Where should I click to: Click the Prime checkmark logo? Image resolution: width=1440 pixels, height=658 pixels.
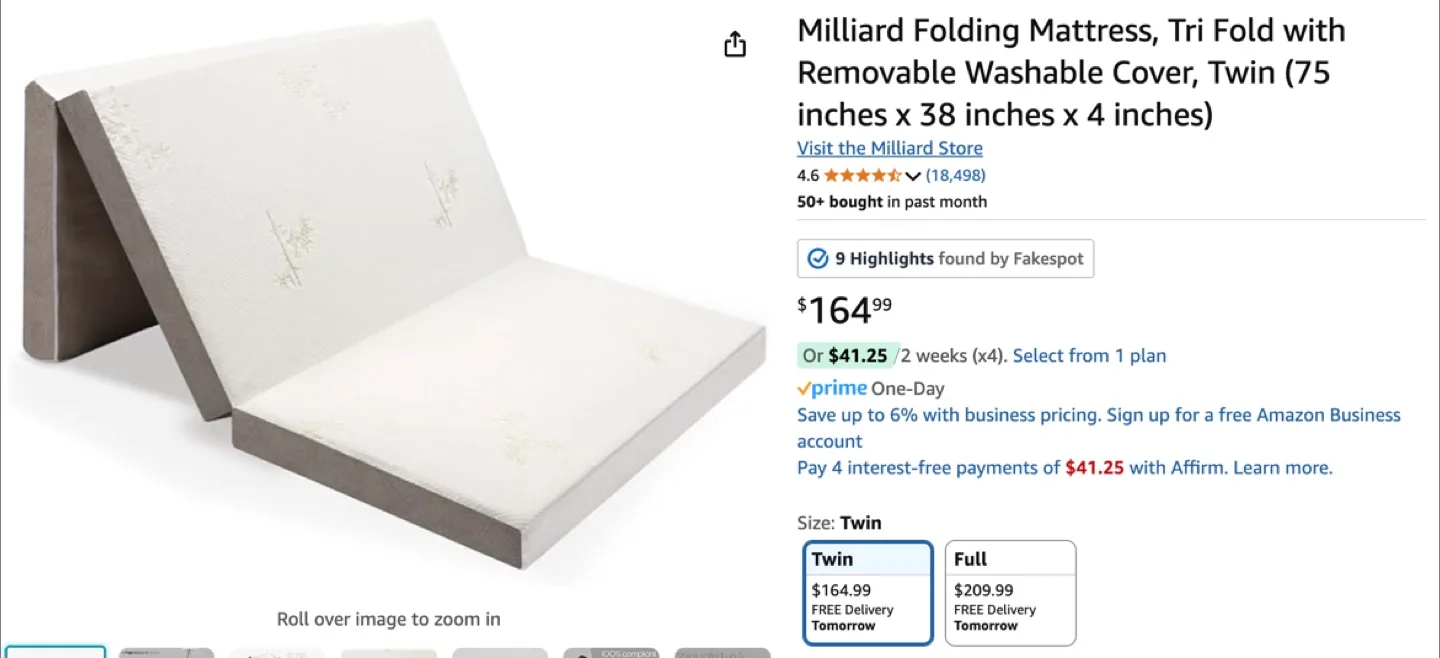[803, 388]
